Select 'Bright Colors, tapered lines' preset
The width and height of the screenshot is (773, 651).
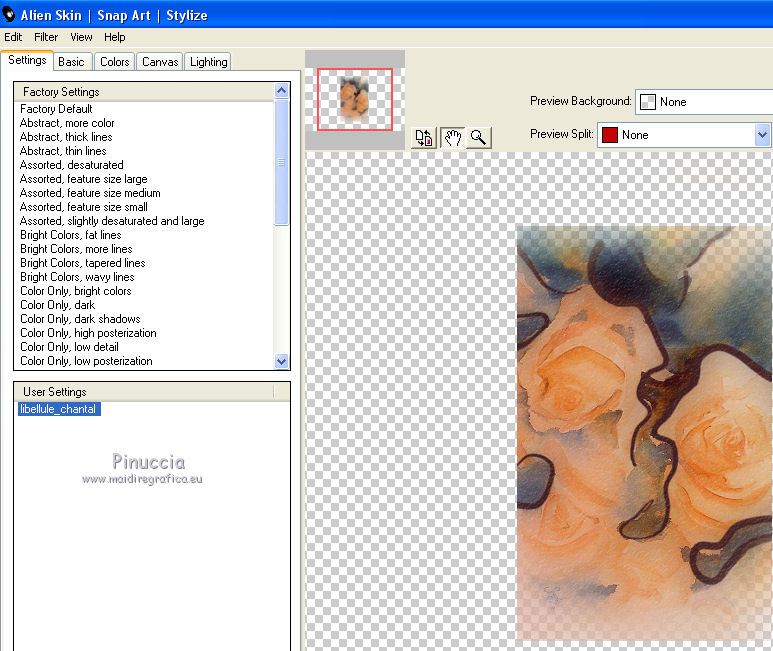tap(82, 263)
